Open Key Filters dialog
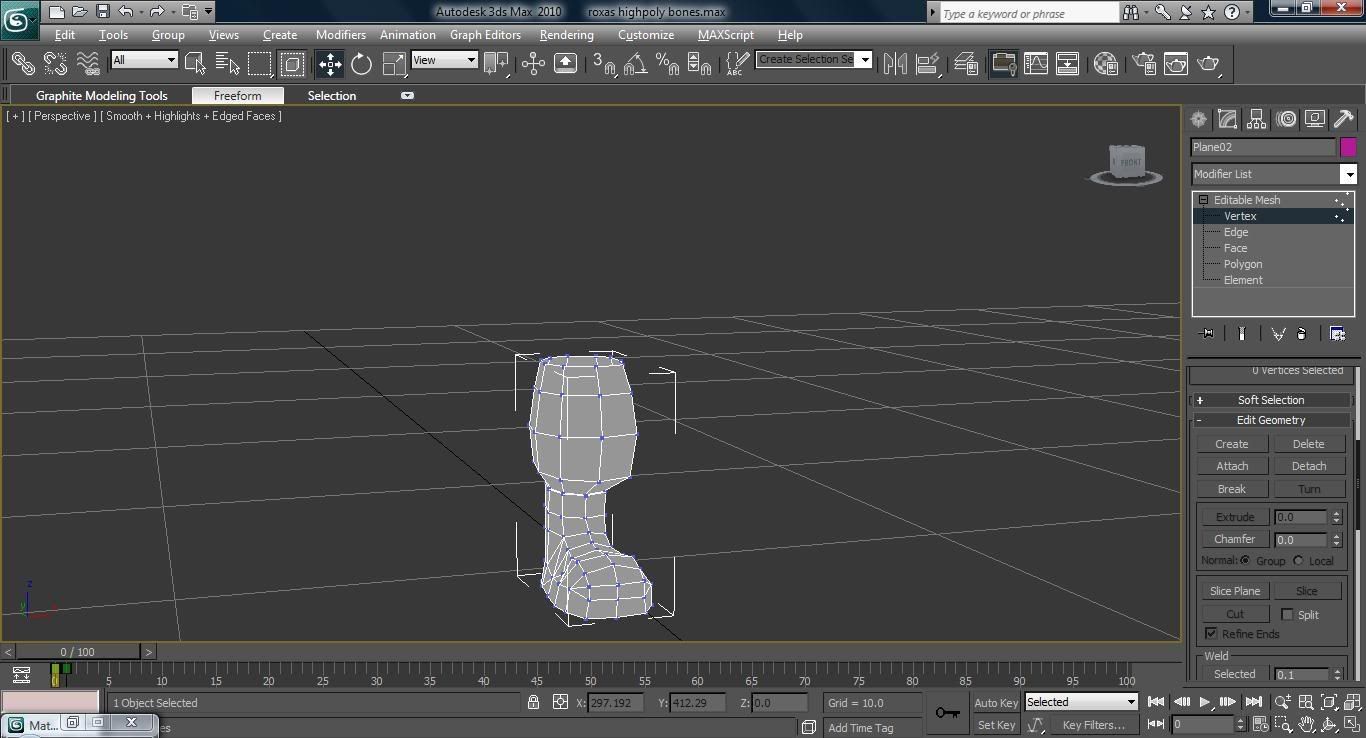 pyautogui.click(x=1093, y=725)
